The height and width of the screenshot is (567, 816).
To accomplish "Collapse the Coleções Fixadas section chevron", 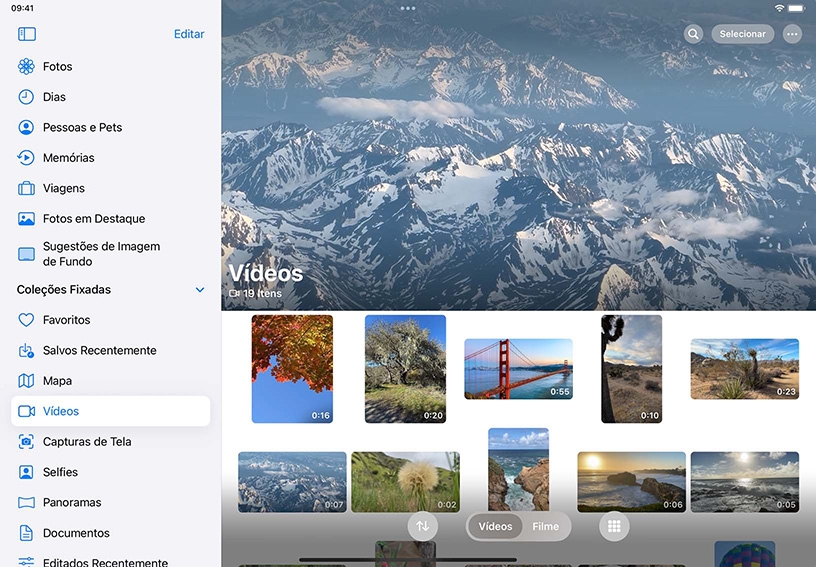I will 200,290.
